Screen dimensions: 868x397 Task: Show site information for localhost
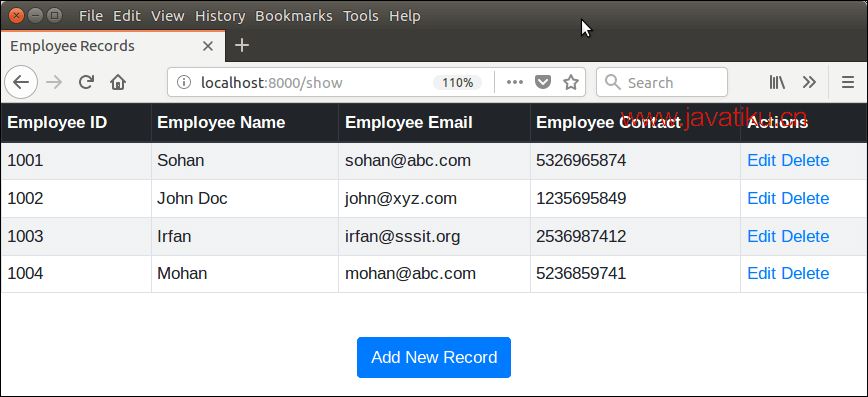(x=184, y=83)
